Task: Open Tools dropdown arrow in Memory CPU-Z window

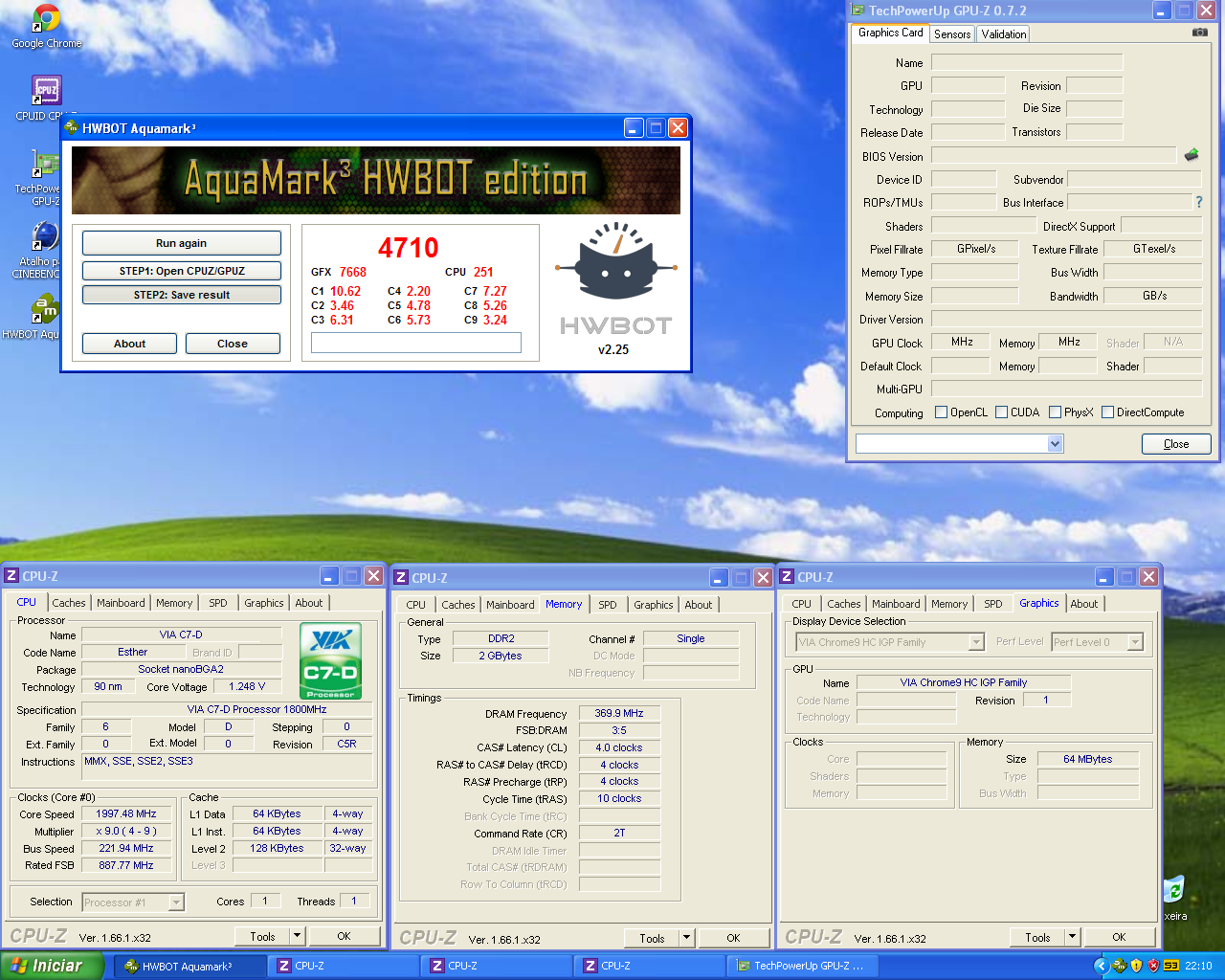Action: coord(686,938)
